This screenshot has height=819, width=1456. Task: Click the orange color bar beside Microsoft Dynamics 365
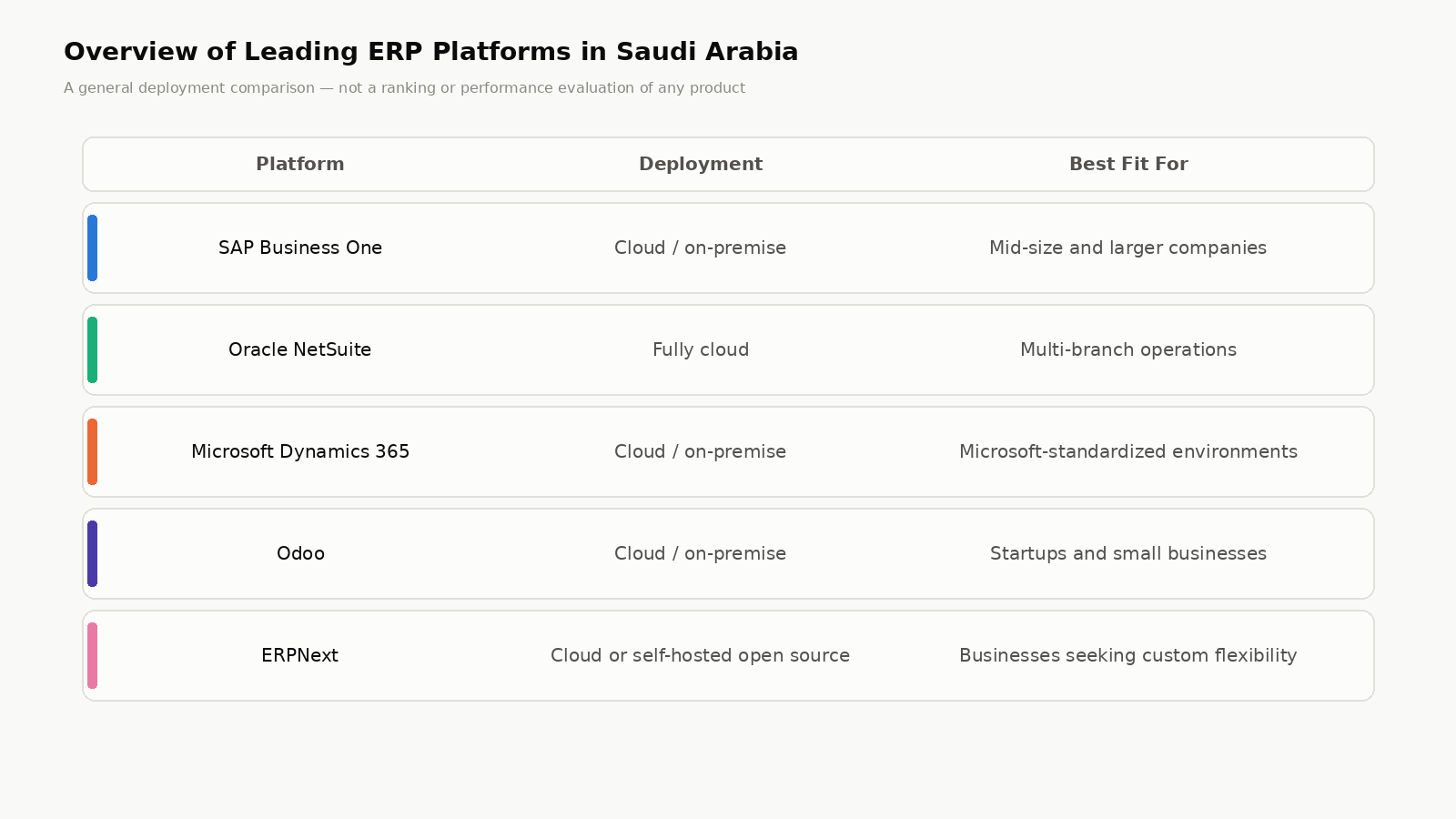92,451
